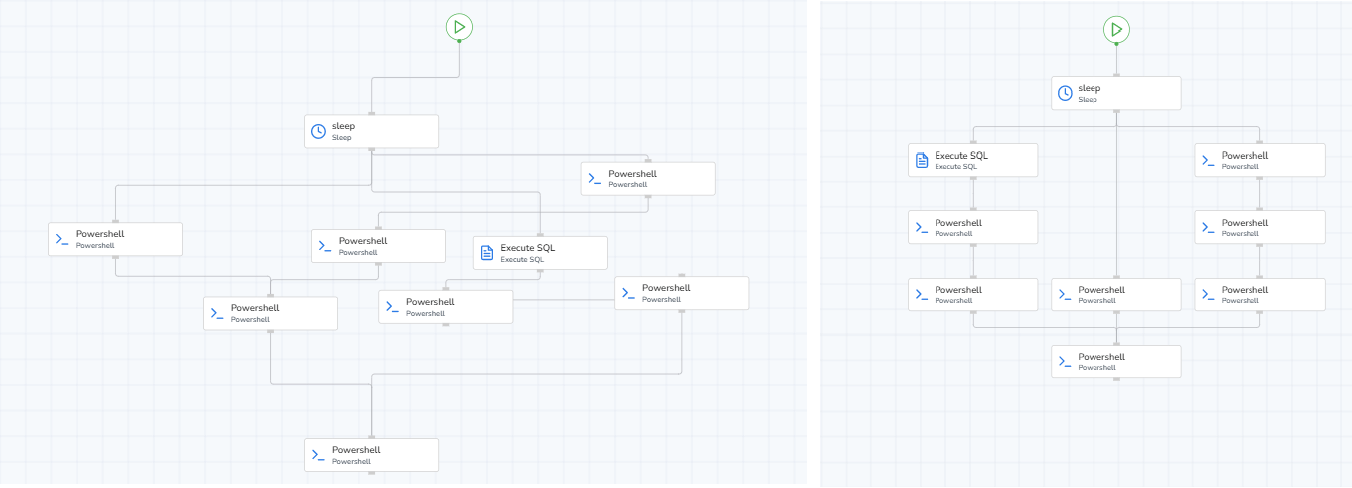Click Powershell icon on leftmost node of left workflow

pyautogui.click(x=62, y=239)
